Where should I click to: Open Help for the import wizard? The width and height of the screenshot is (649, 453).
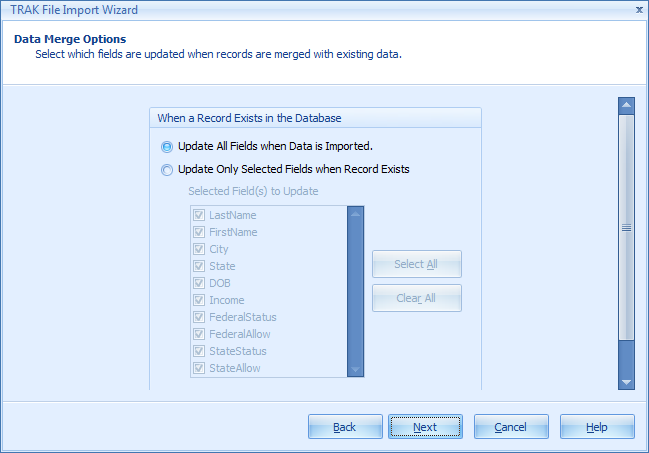pos(597,427)
